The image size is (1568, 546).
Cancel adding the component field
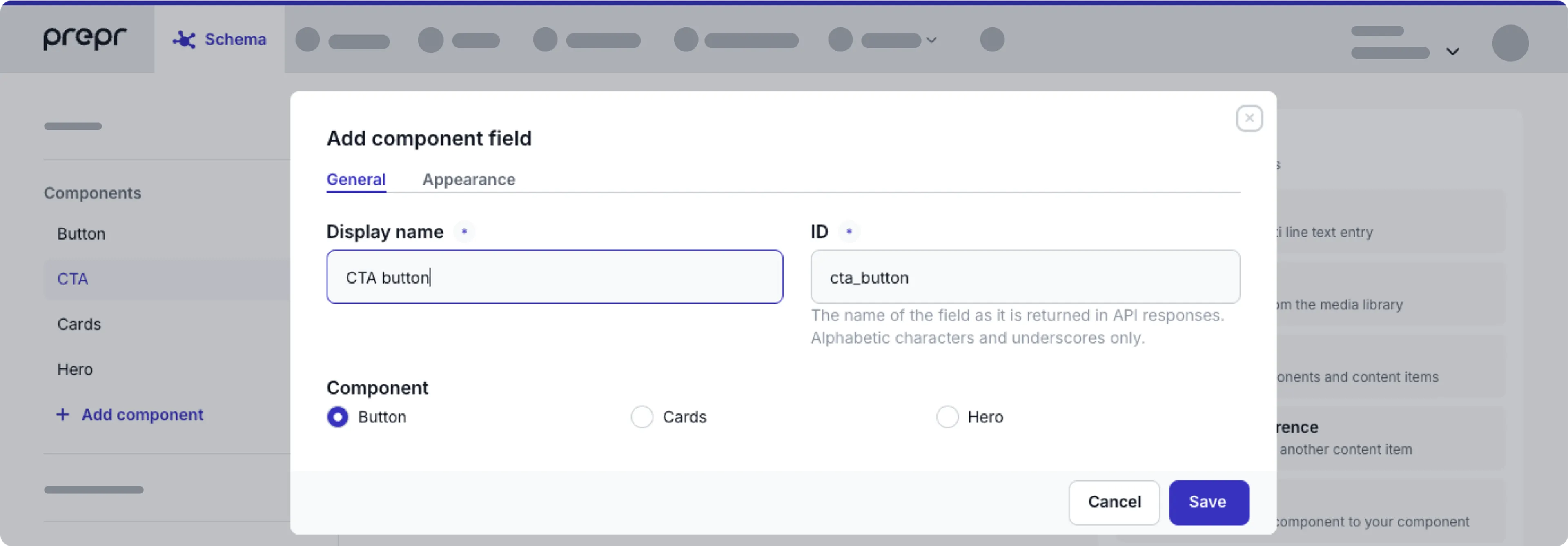point(1114,502)
